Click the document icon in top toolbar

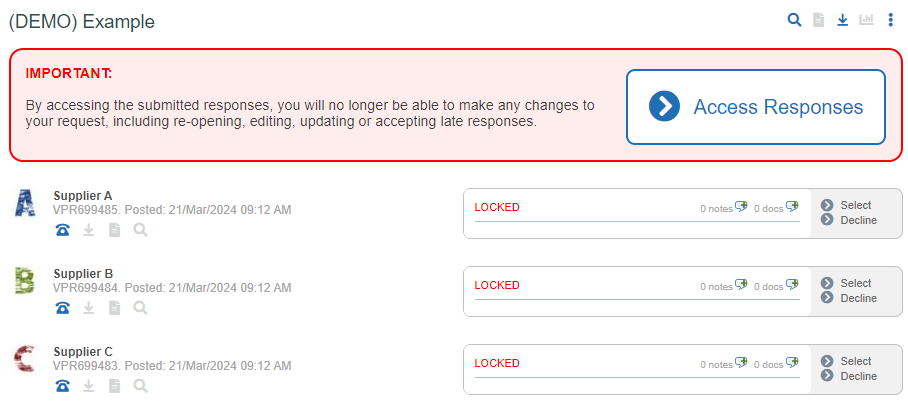818,20
